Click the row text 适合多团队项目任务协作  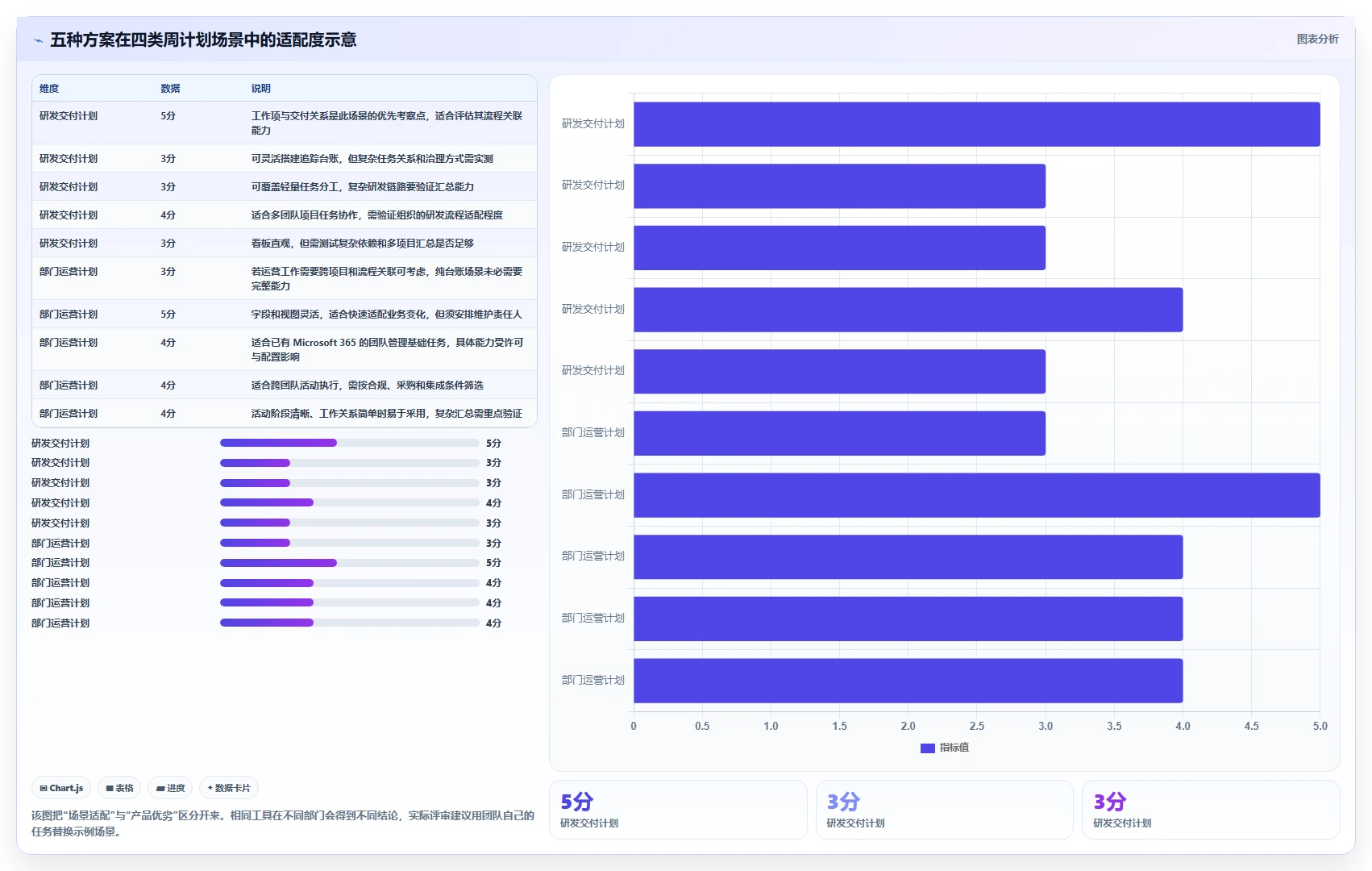(x=376, y=215)
